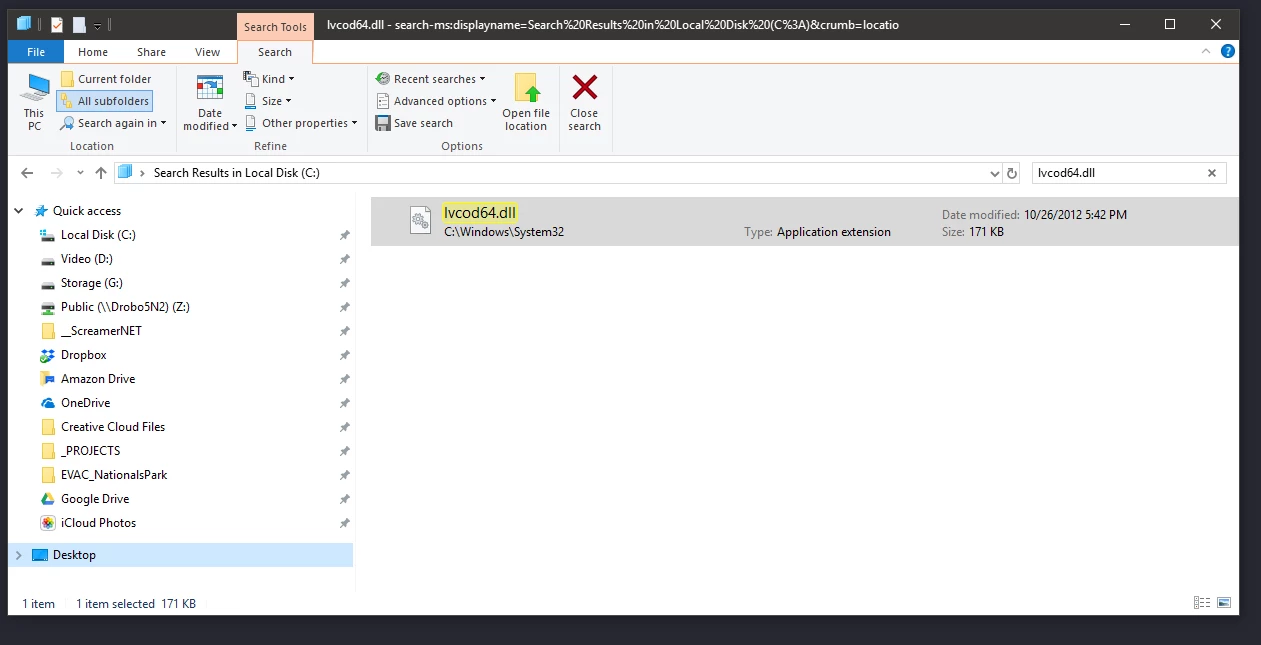1261x645 pixels.
Task: Open Customize Quick Access Toolbar dropdown
Action: pos(97,25)
